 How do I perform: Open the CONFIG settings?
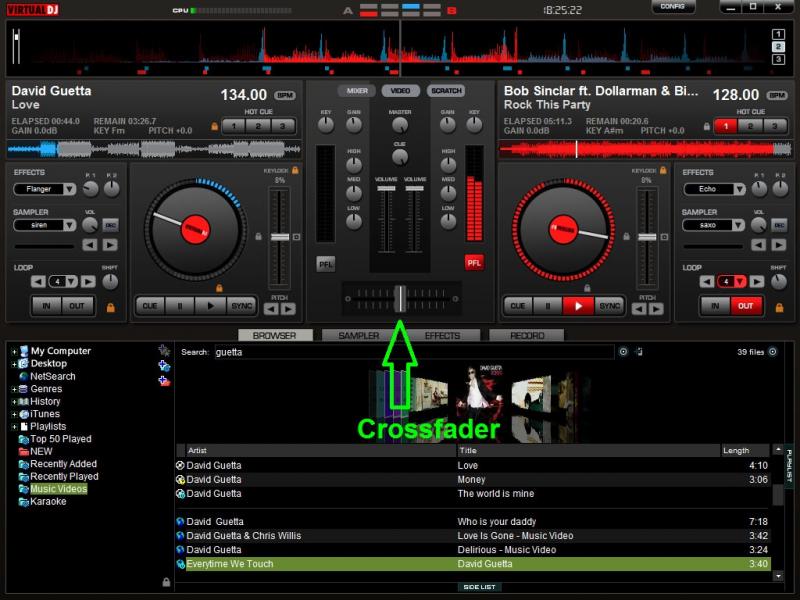[672, 7]
